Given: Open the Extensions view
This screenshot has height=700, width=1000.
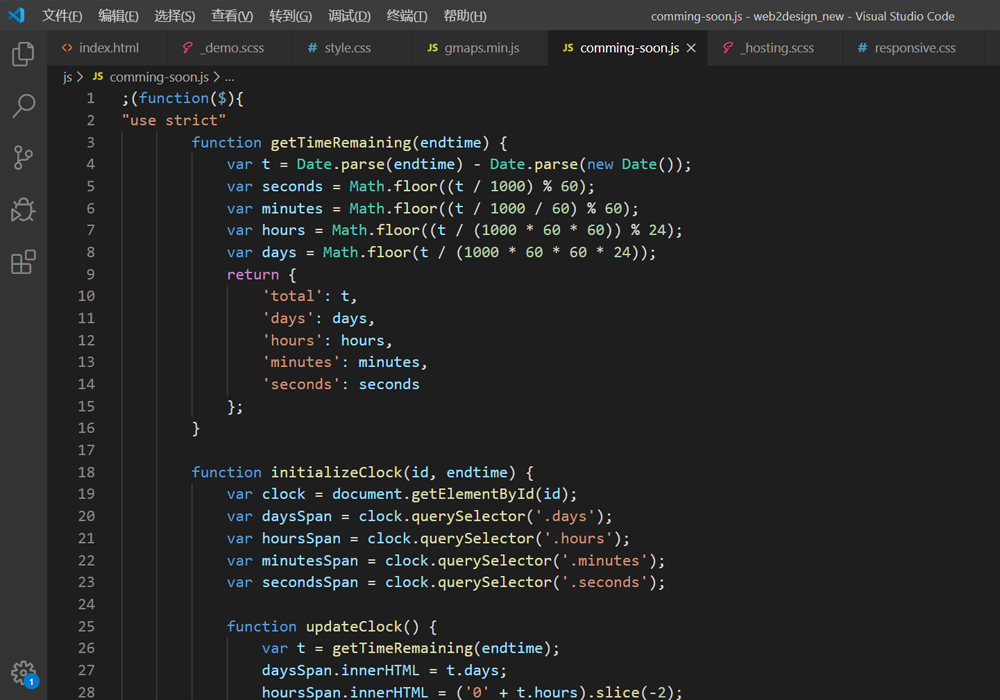Looking at the screenshot, I should click(x=23, y=261).
